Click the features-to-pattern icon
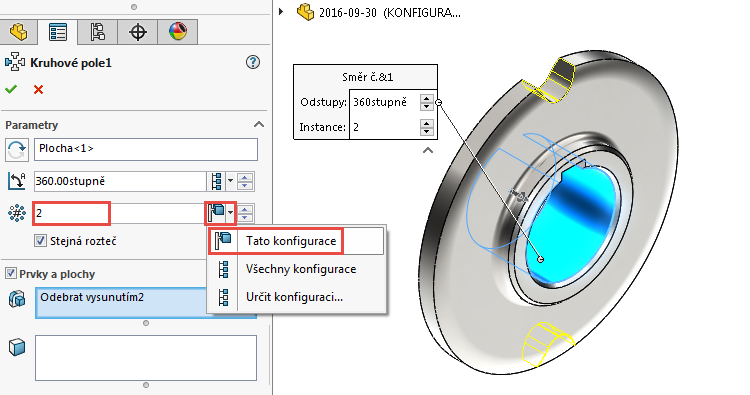Screen dimensions: 750x395 pos(17,299)
